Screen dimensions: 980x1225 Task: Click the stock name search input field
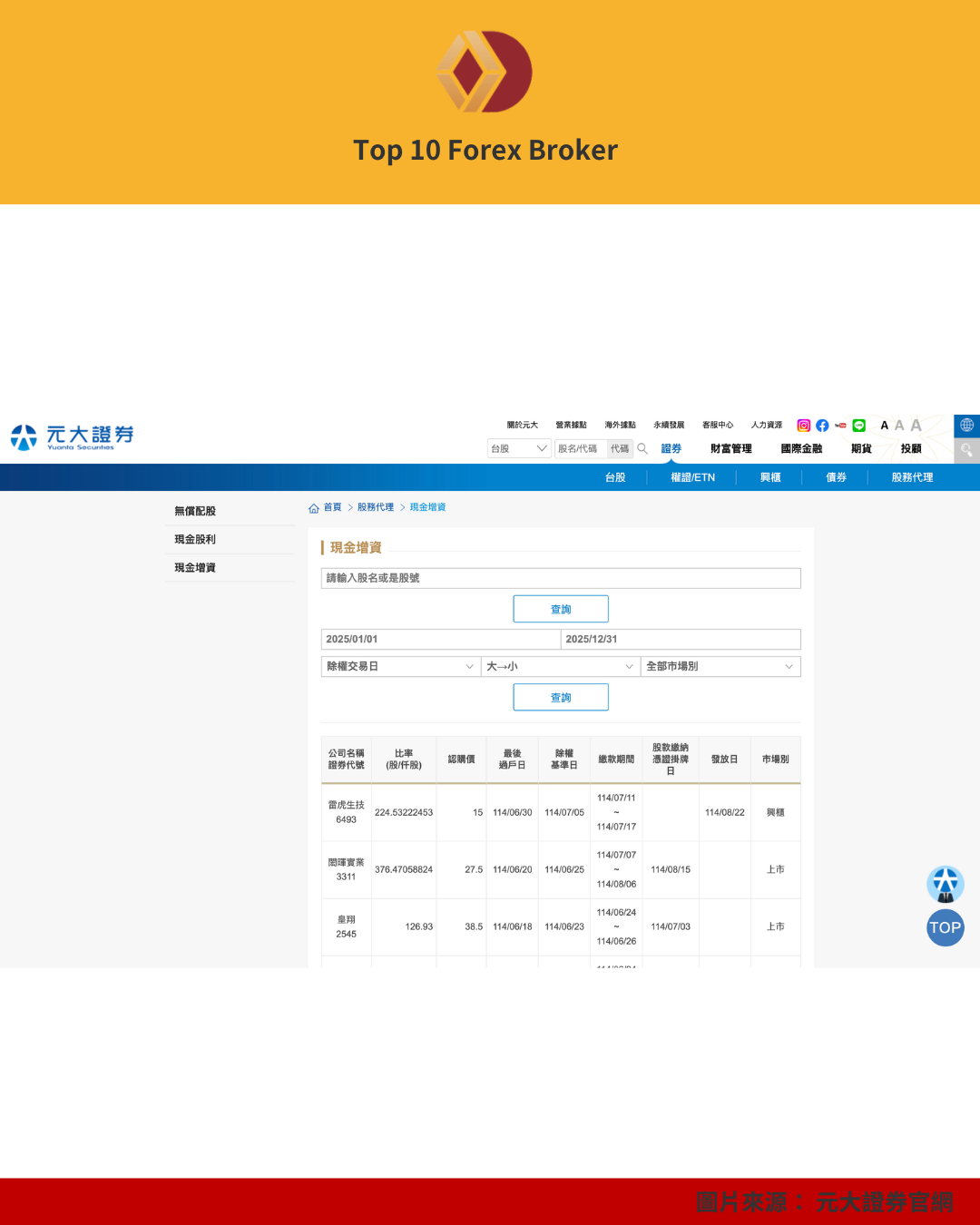click(x=561, y=578)
